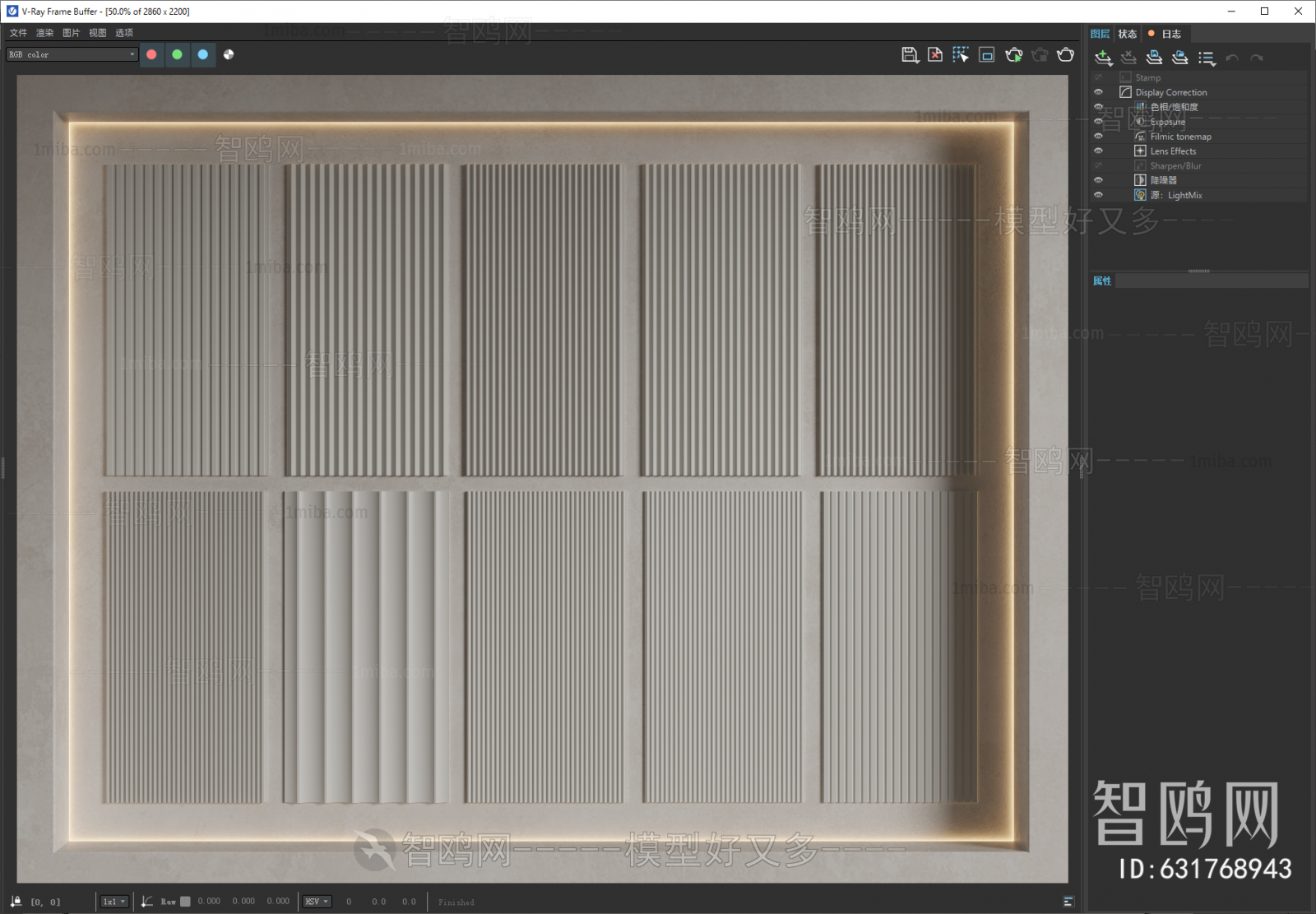This screenshot has height=914, width=1316.
Task: Open the 渲染 menu
Action: pos(44,33)
